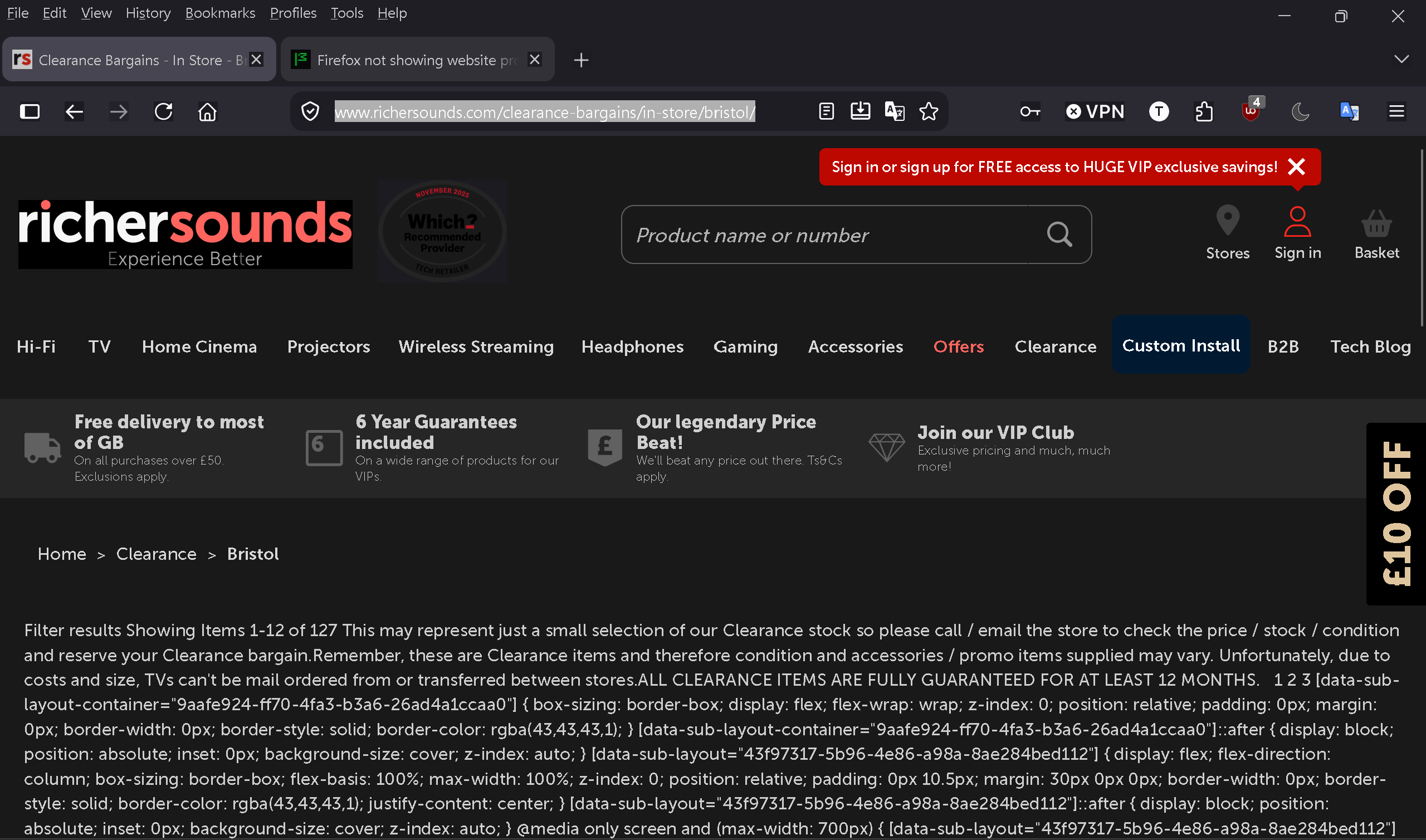
Task: Click the install/save page icon in address bar
Action: coord(860,111)
